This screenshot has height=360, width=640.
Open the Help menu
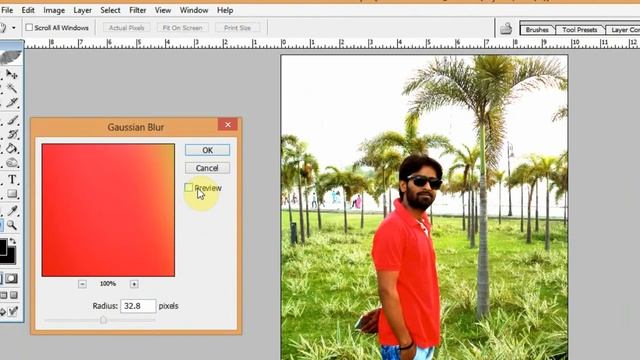coord(225,10)
